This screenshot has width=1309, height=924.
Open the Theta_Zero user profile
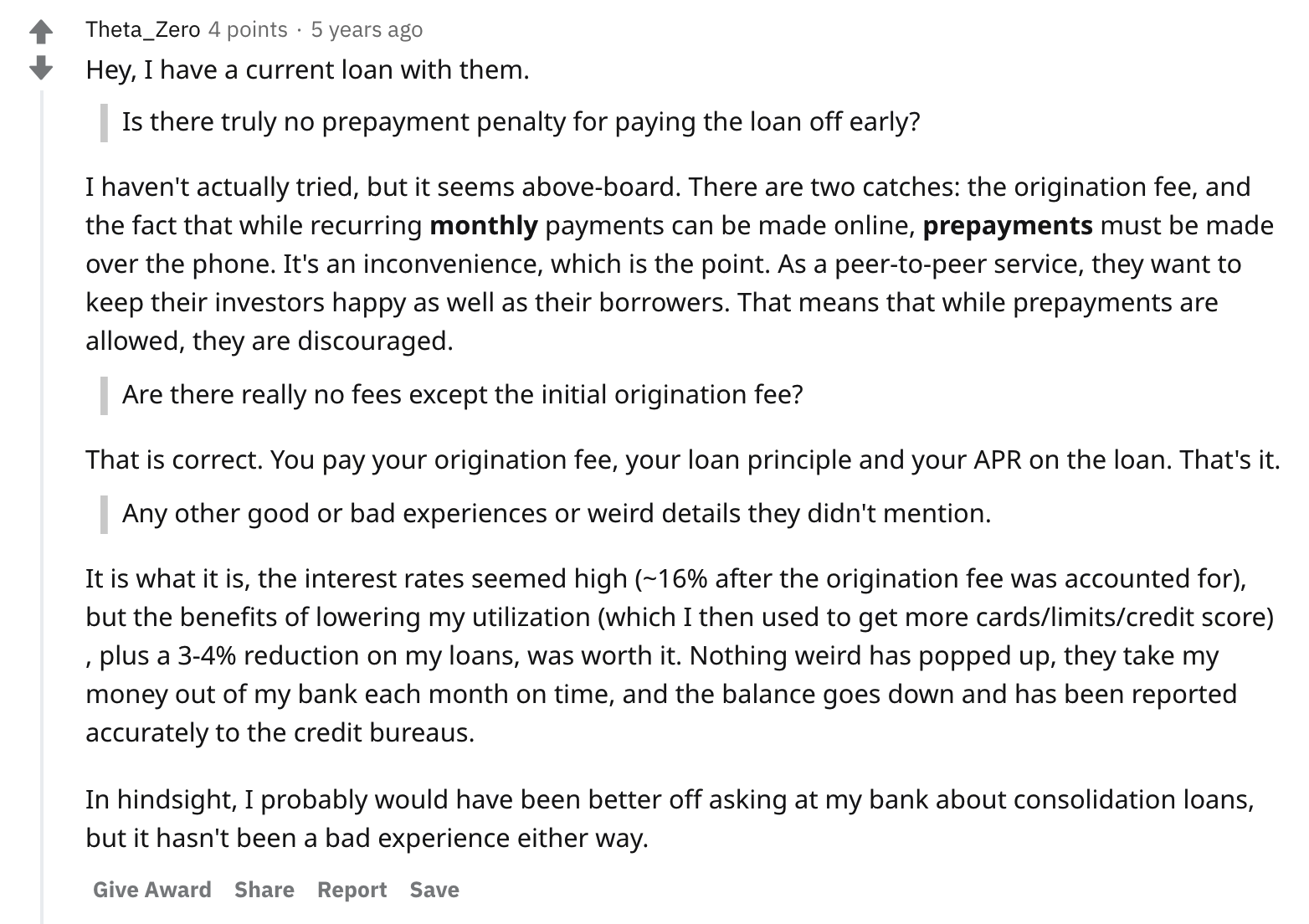coord(142,29)
